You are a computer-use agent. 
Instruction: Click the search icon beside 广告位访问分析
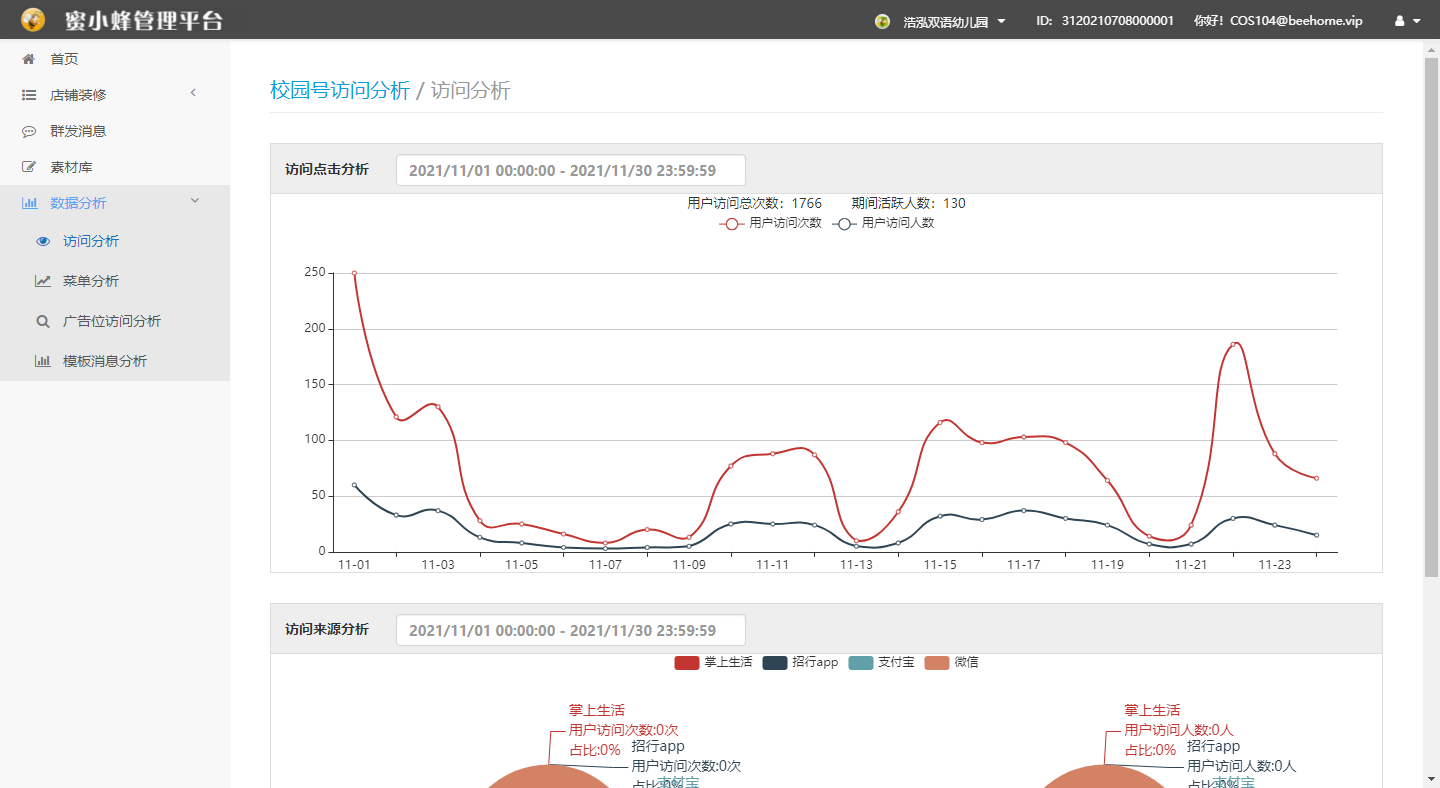(x=43, y=321)
